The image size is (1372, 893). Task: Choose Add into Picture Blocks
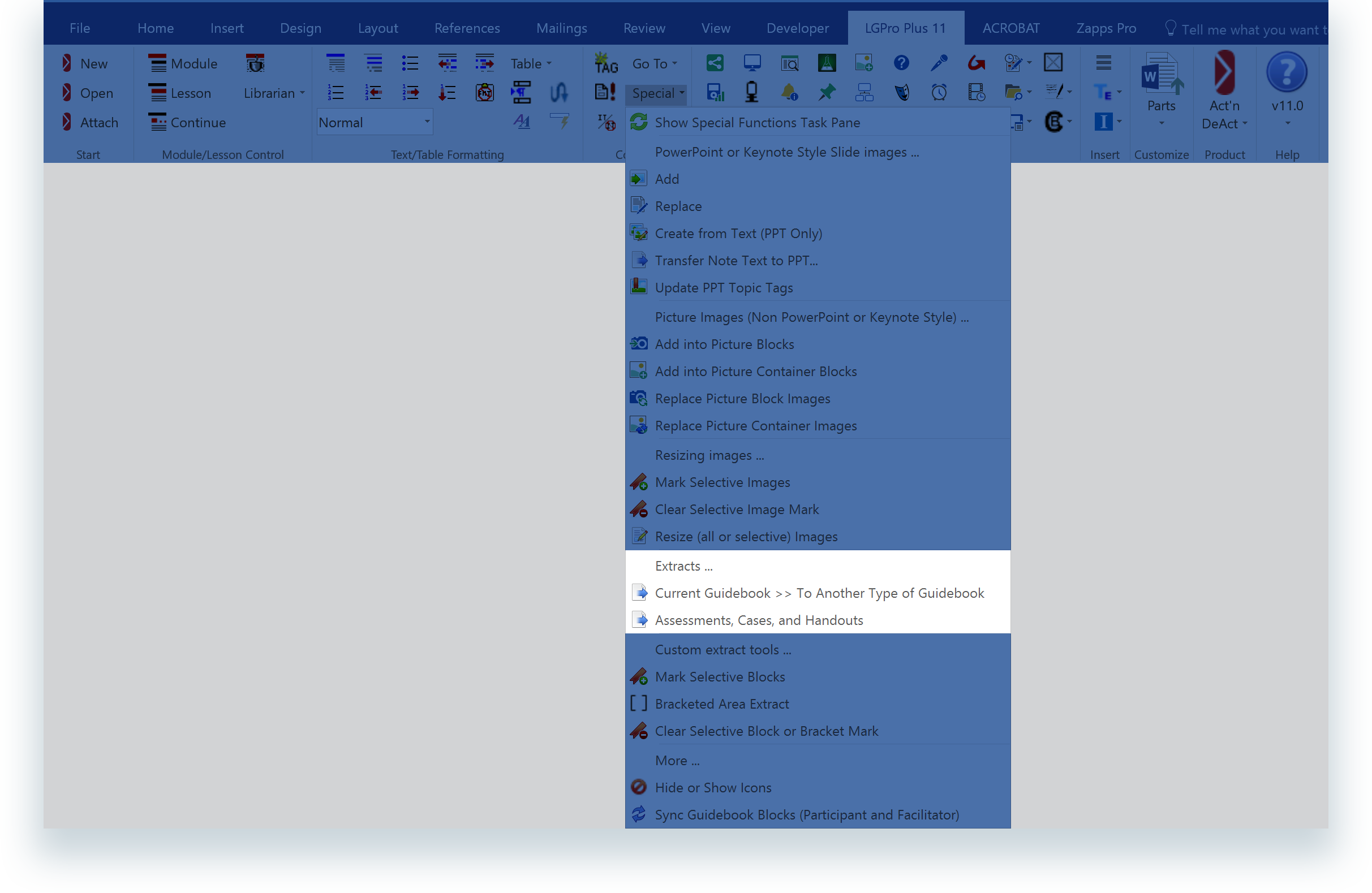tap(818, 343)
